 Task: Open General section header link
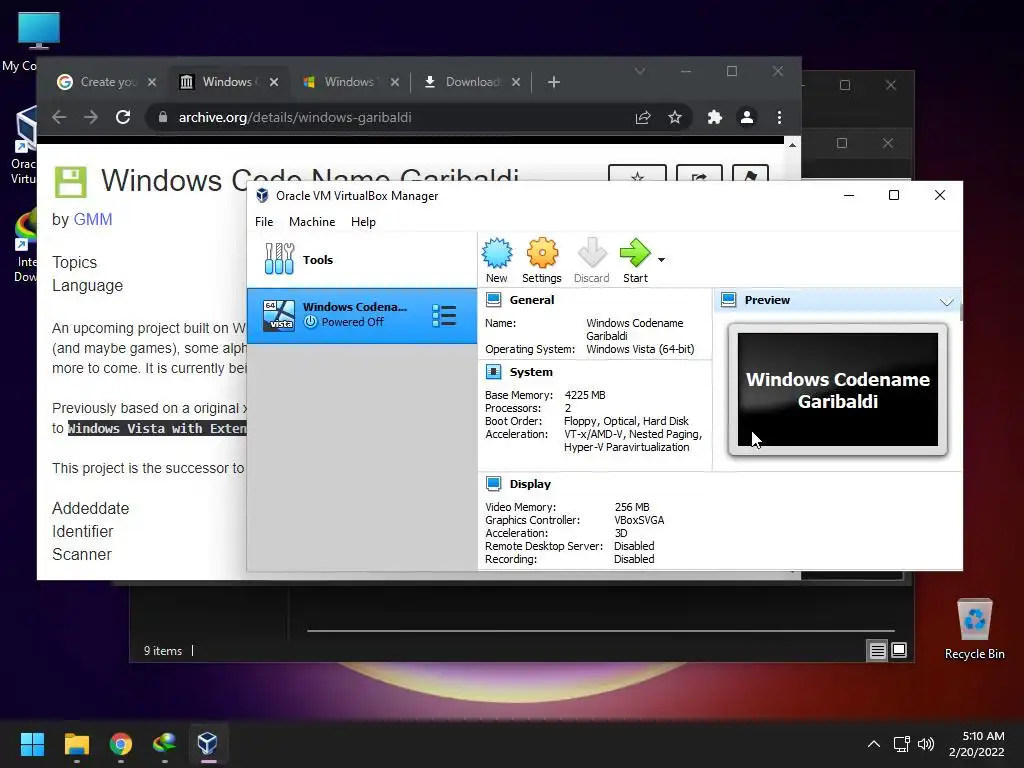point(532,300)
